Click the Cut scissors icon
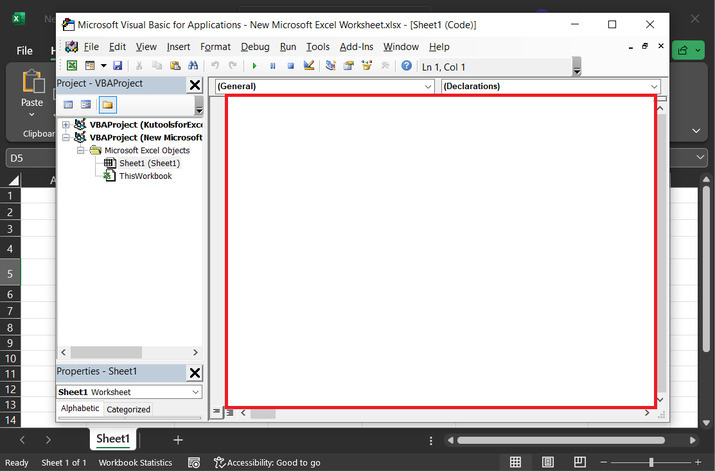Image resolution: width=715 pixels, height=472 pixels. coord(139,66)
